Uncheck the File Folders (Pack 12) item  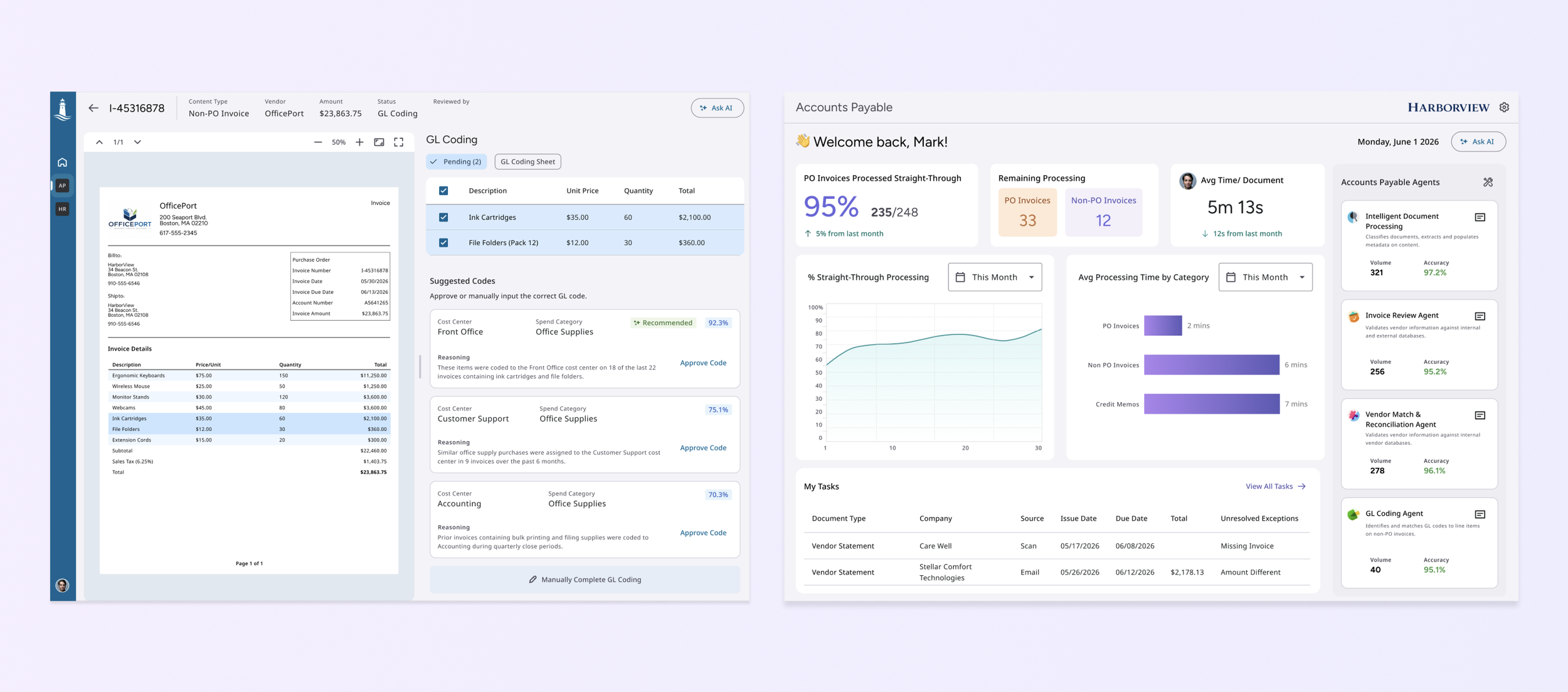coord(443,243)
